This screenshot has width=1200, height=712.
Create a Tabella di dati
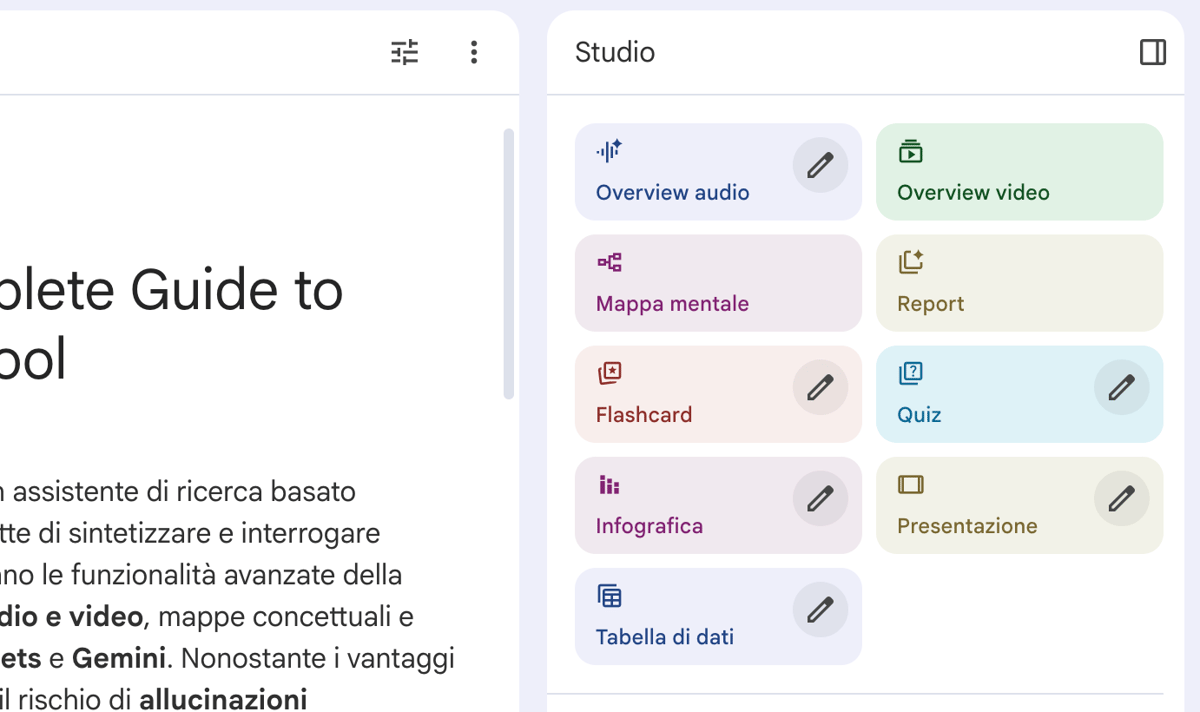coord(665,636)
